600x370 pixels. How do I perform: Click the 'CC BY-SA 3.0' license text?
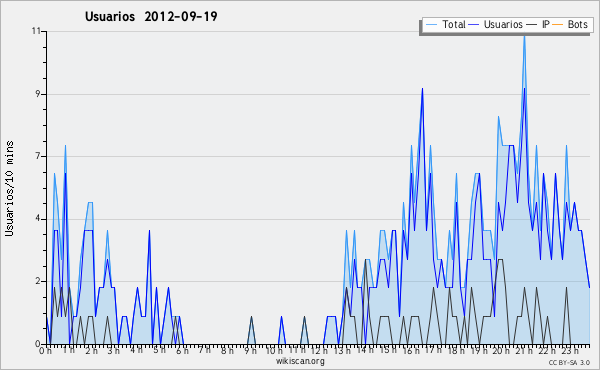[569, 362]
